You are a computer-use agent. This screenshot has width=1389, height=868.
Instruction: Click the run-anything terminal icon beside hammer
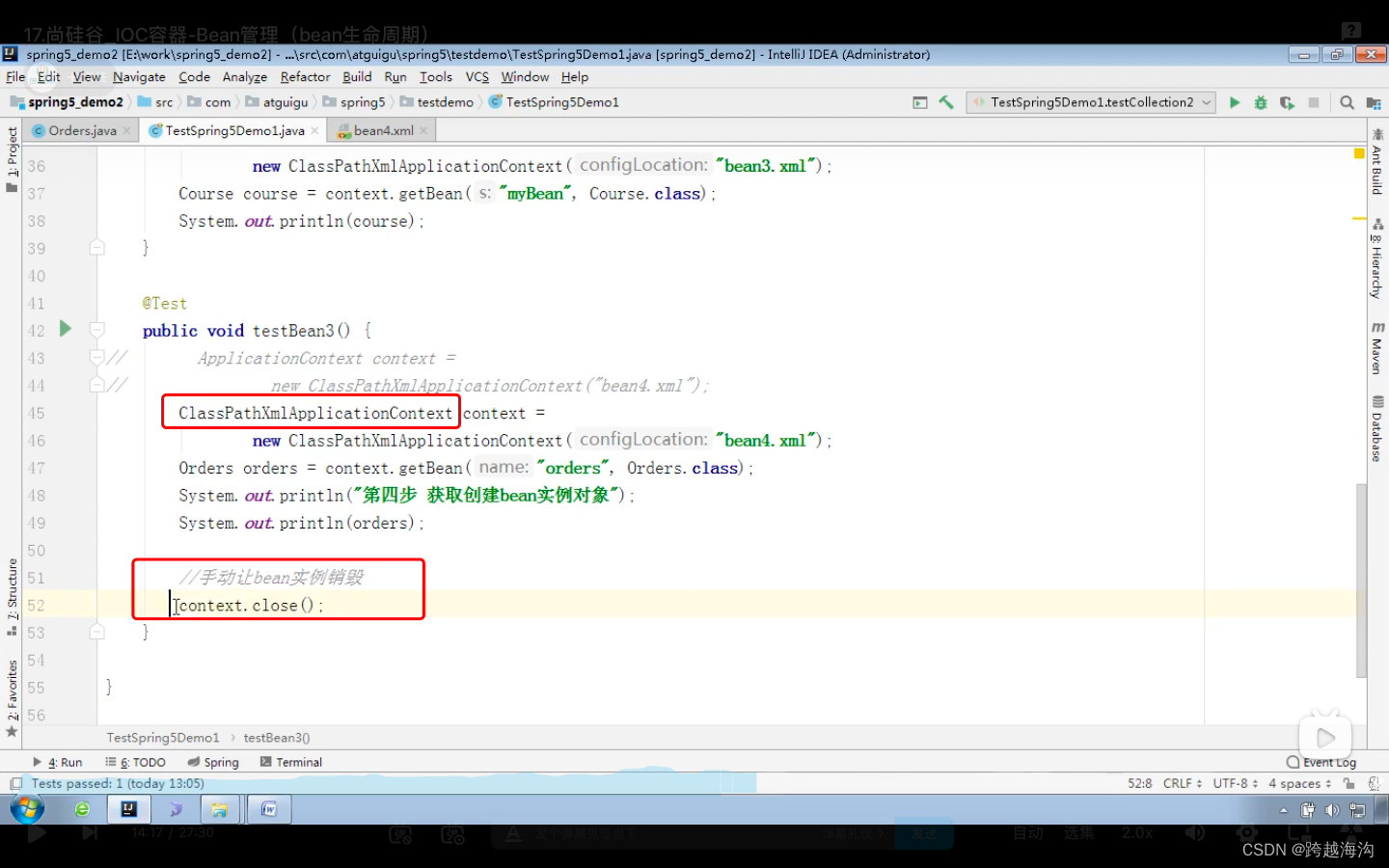point(920,102)
